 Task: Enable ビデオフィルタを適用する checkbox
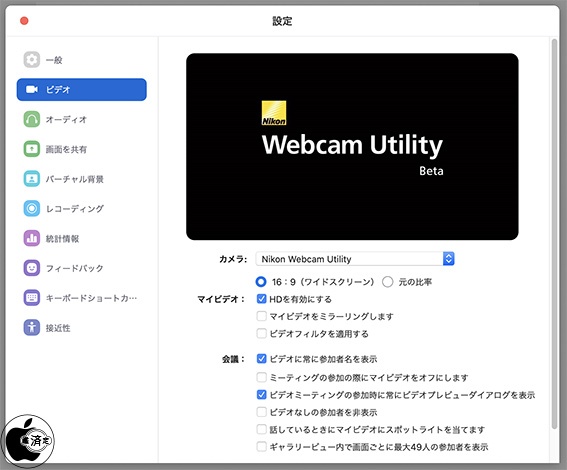coord(261,333)
